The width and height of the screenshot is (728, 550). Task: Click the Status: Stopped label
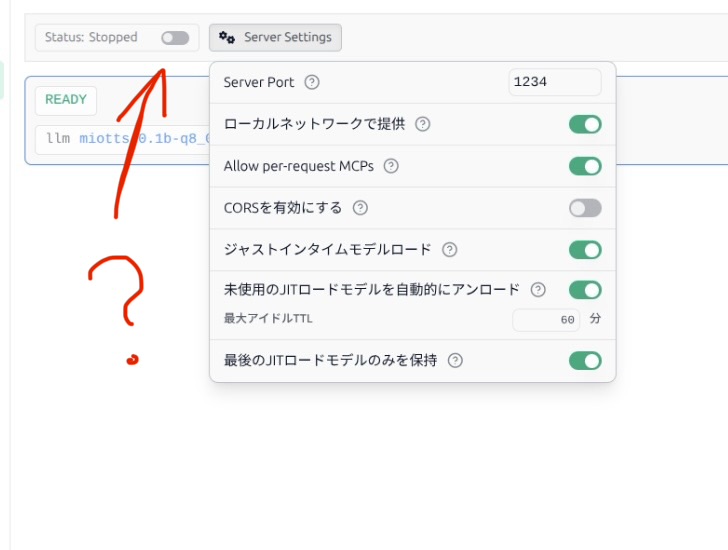click(x=91, y=38)
